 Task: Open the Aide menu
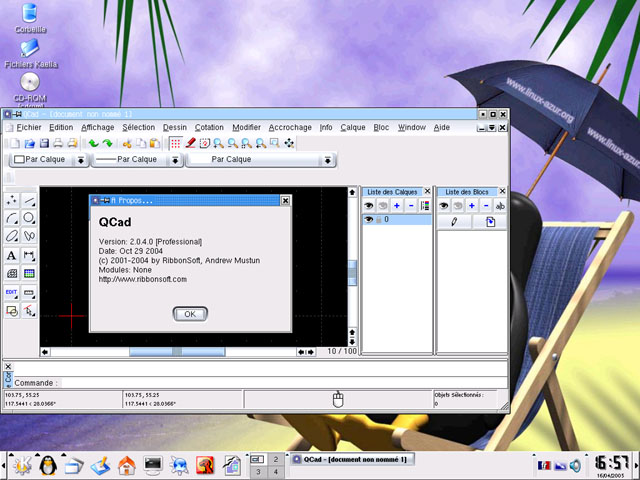[441, 127]
